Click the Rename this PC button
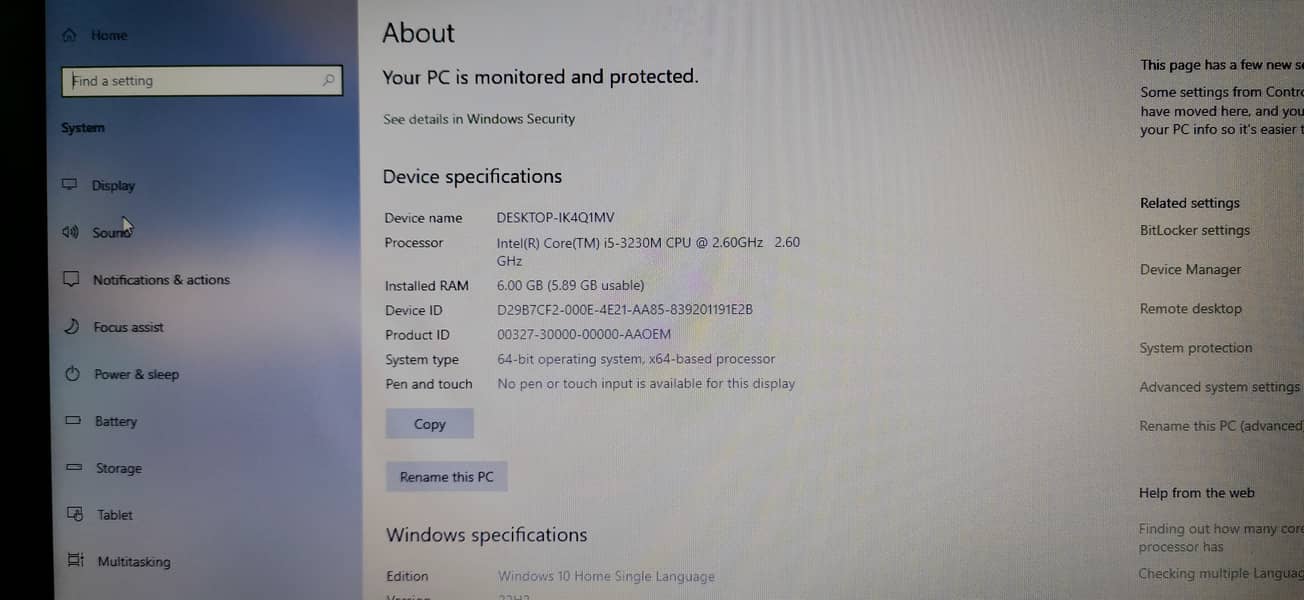This screenshot has height=600, width=1304. click(447, 477)
